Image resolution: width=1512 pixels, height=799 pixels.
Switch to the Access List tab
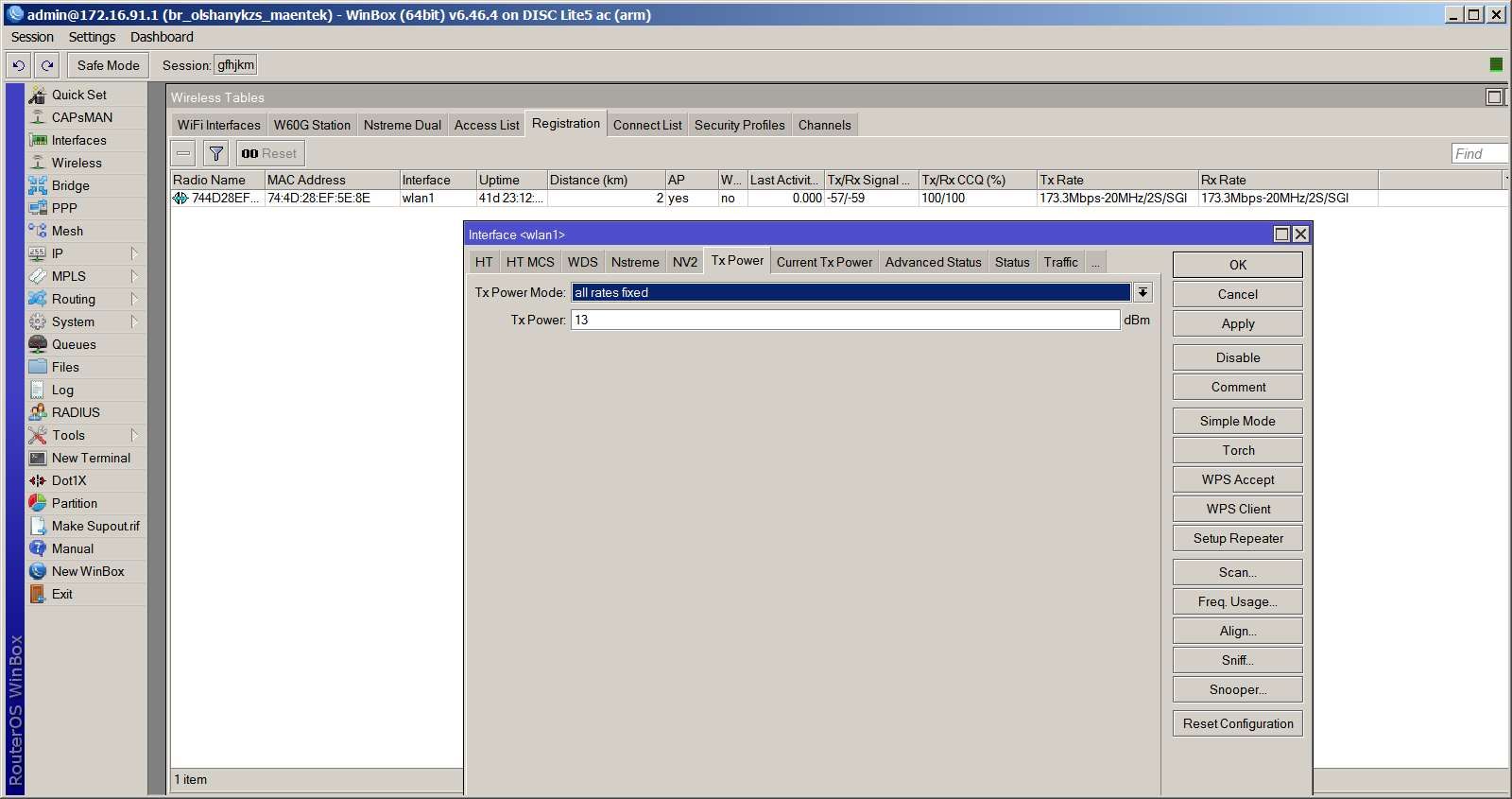click(487, 125)
